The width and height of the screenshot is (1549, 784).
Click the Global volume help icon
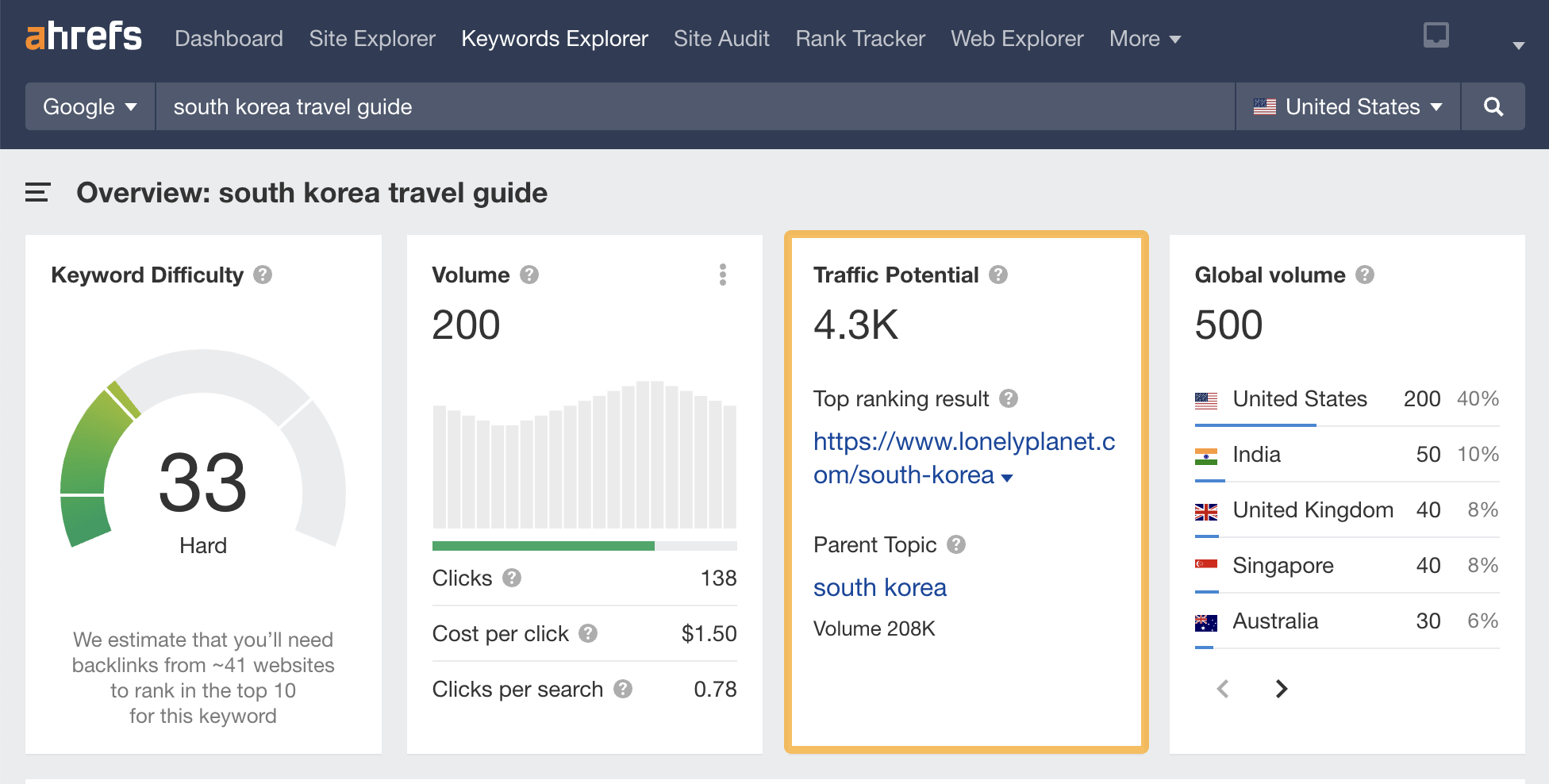1366,275
